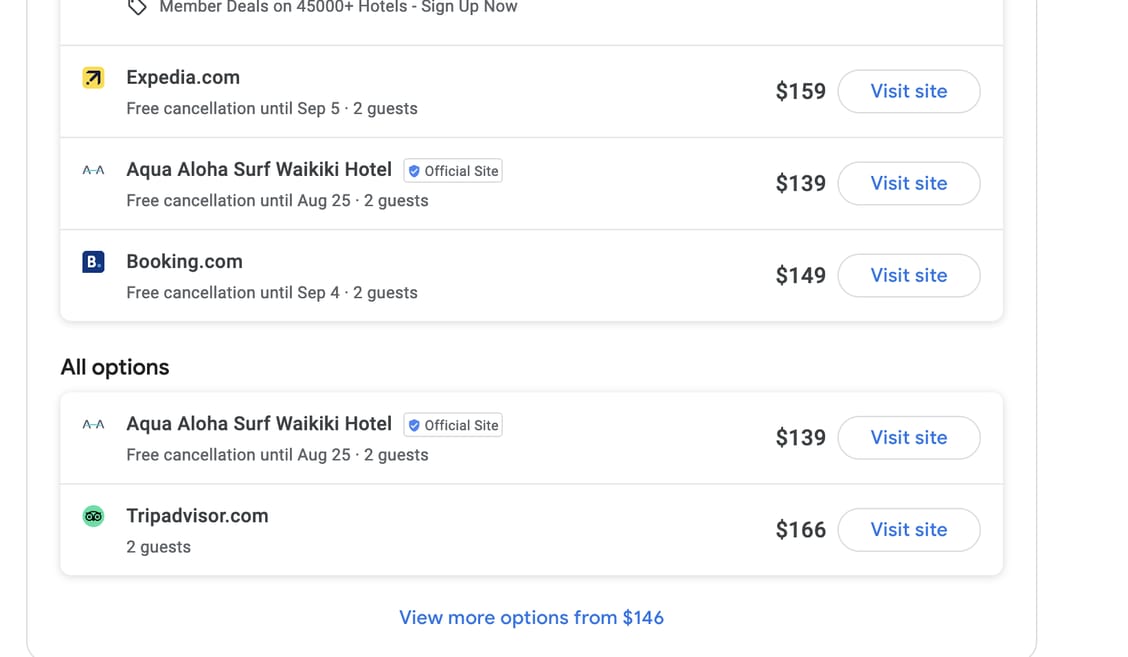The height and width of the screenshot is (657, 1128).
Task: Select the Expedia.com listing name
Action: tap(183, 78)
